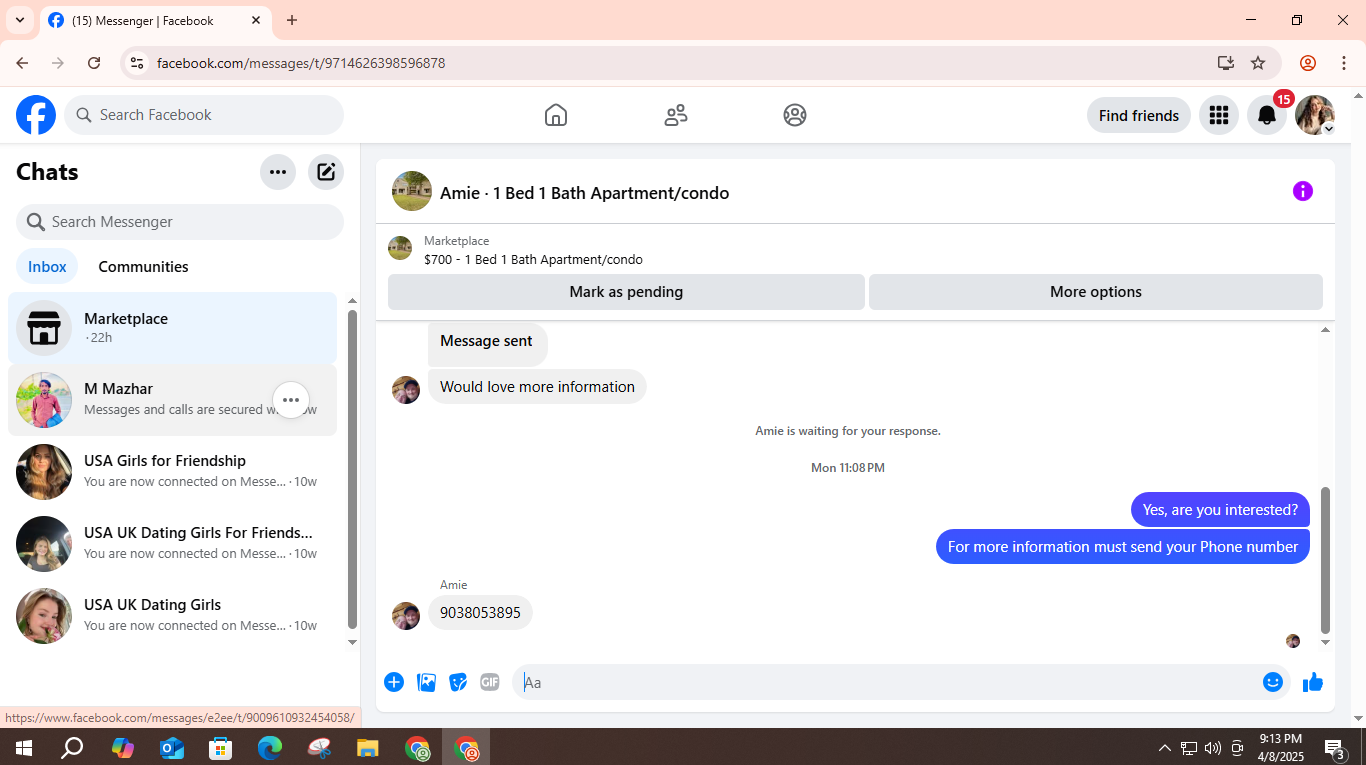Click the listing thumbnail in conversation header
1366x765 pixels.
[x=412, y=191]
